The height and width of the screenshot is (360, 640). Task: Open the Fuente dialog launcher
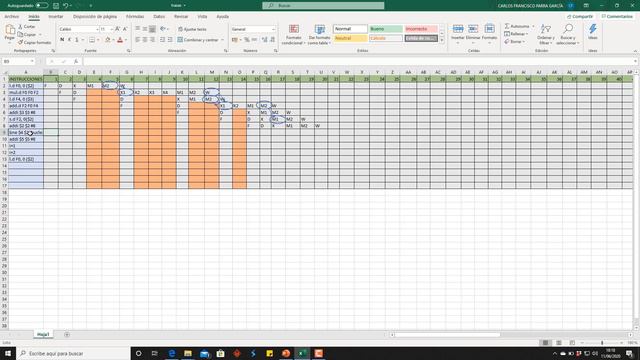click(x=129, y=51)
